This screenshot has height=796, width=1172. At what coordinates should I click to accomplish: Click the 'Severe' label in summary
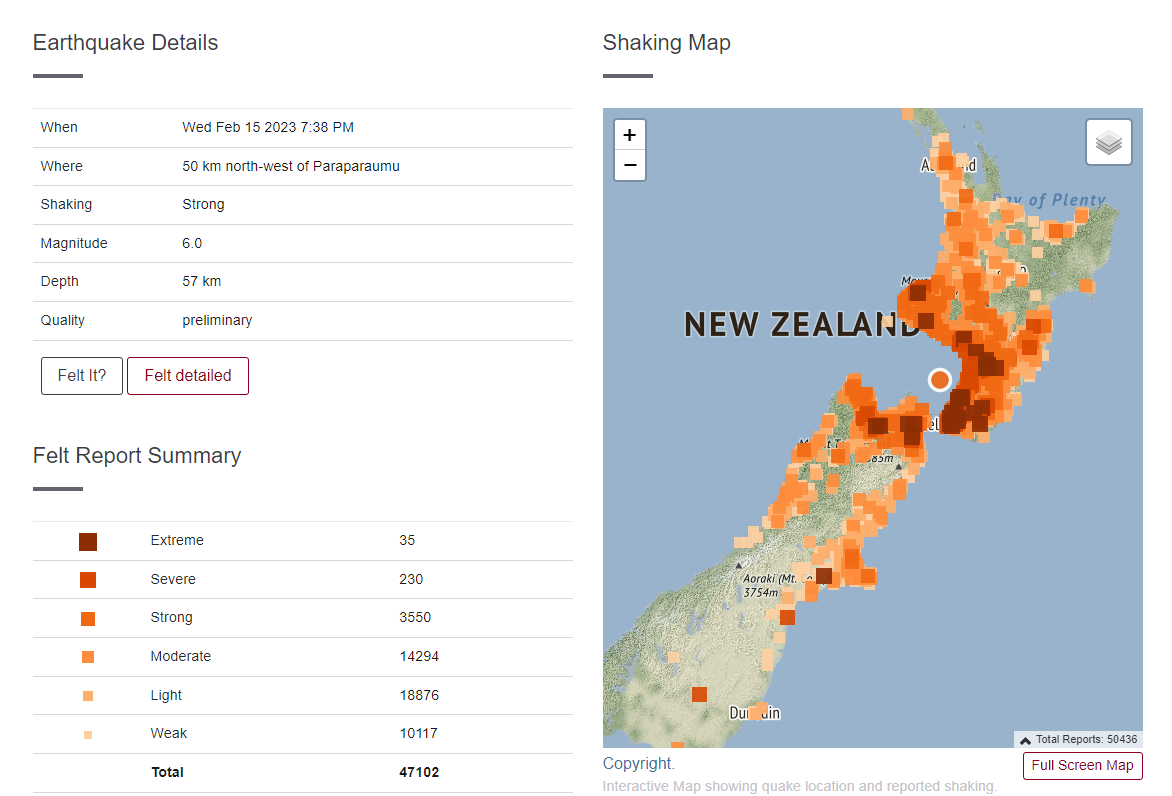pyautogui.click(x=173, y=579)
